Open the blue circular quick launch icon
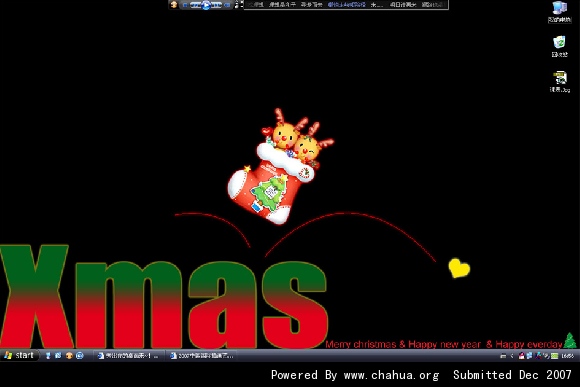The image size is (580, 387). [80, 356]
